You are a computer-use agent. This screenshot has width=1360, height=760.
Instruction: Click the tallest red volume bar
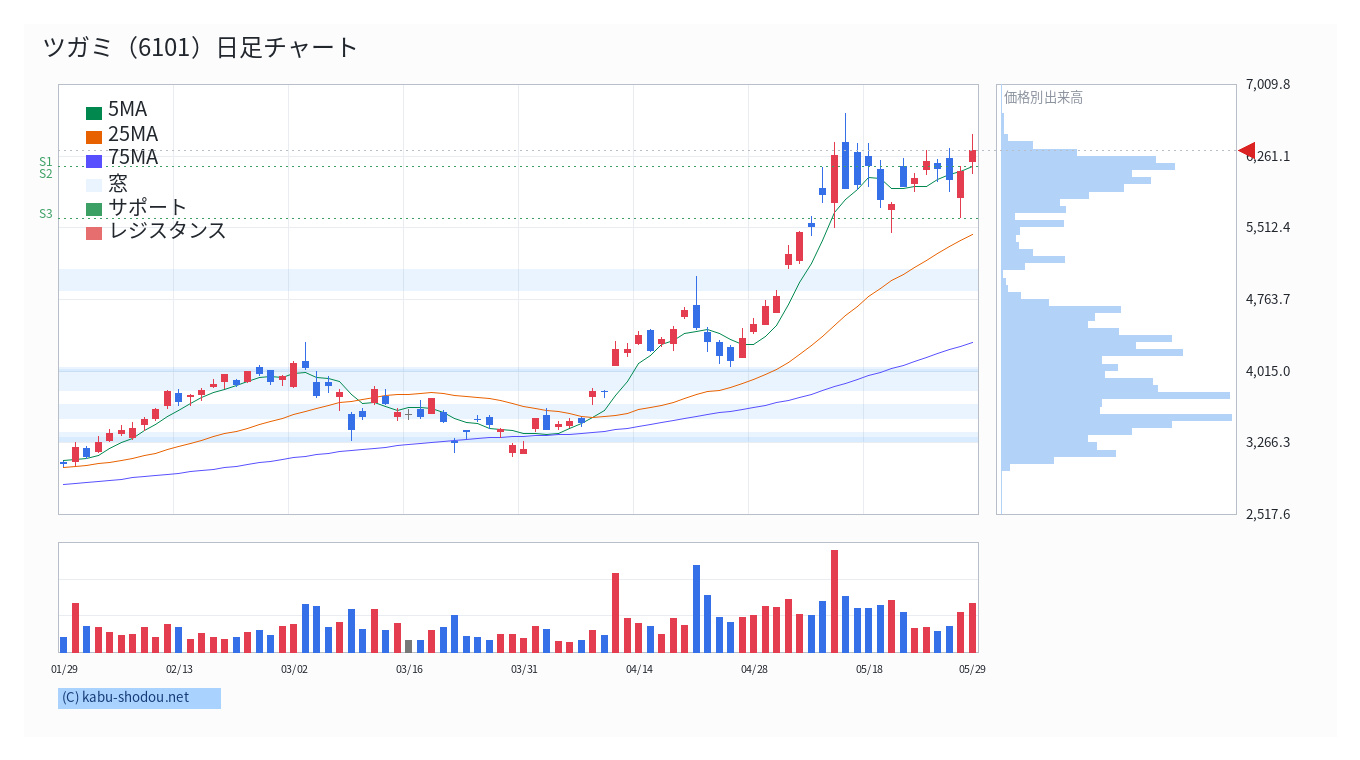834,601
